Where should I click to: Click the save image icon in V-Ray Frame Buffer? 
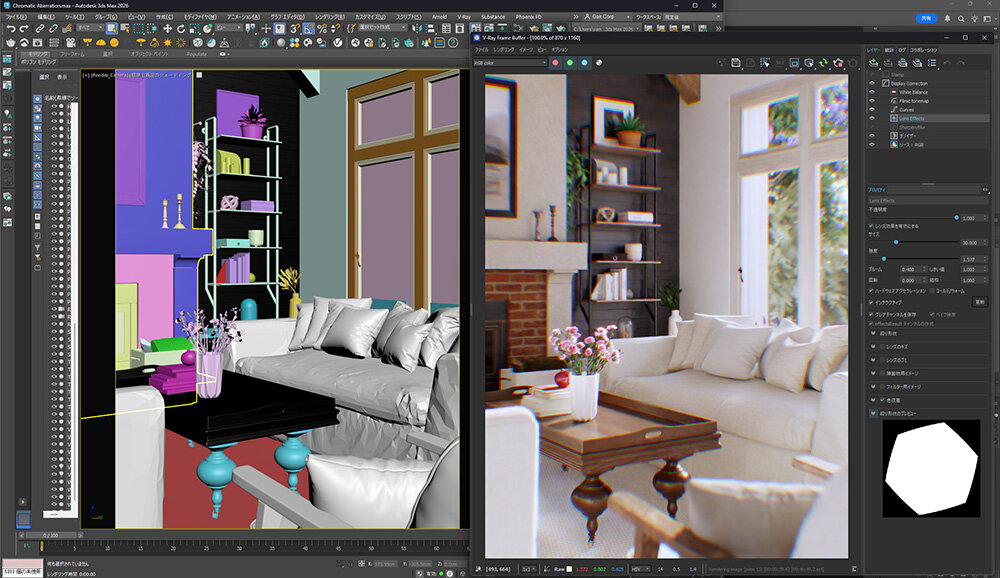pyautogui.click(x=736, y=63)
